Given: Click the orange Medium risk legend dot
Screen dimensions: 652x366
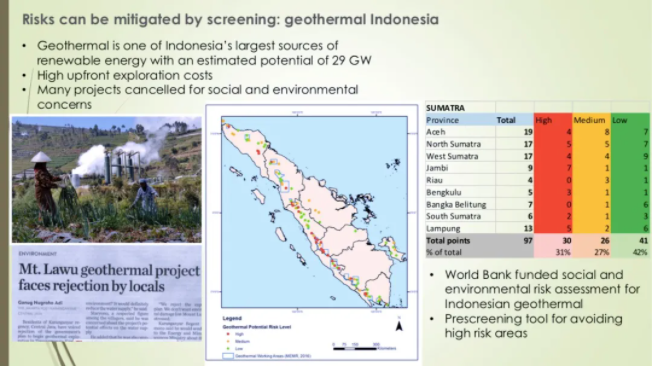Looking at the screenshot, I should (228, 341).
